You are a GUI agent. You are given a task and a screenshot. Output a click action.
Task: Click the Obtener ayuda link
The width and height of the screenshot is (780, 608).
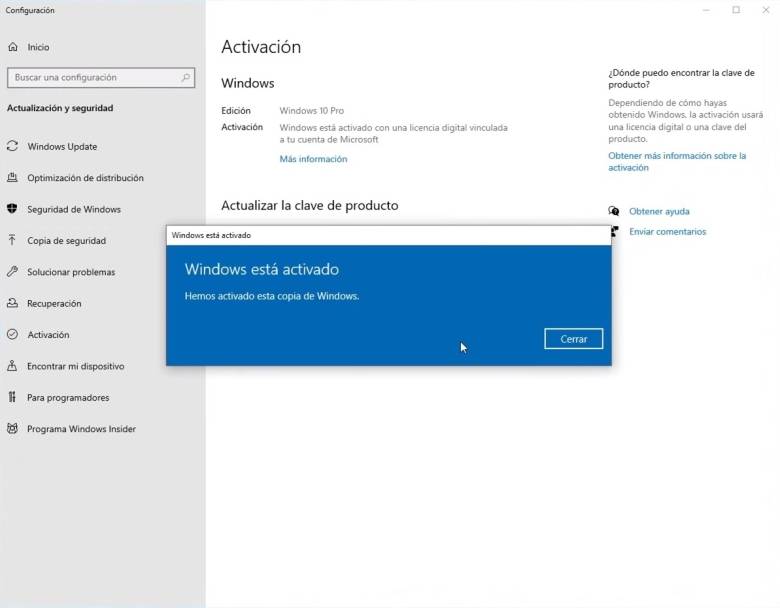pos(659,211)
